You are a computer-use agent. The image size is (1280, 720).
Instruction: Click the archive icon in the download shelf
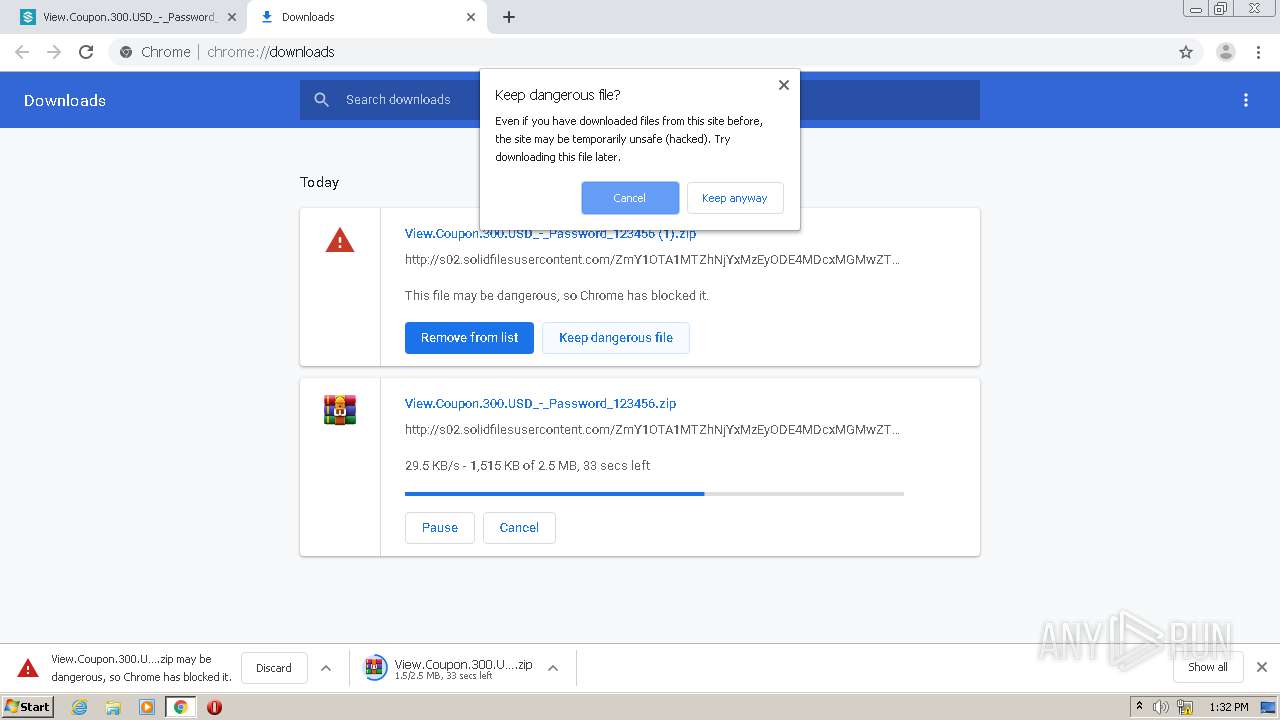coord(375,668)
